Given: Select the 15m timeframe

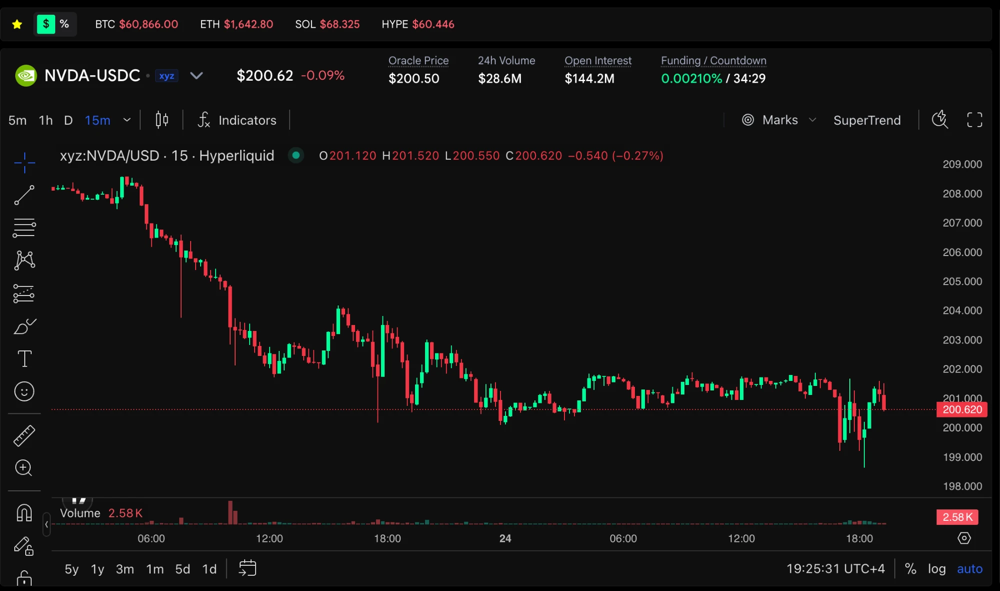Looking at the screenshot, I should tap(98, 120).
